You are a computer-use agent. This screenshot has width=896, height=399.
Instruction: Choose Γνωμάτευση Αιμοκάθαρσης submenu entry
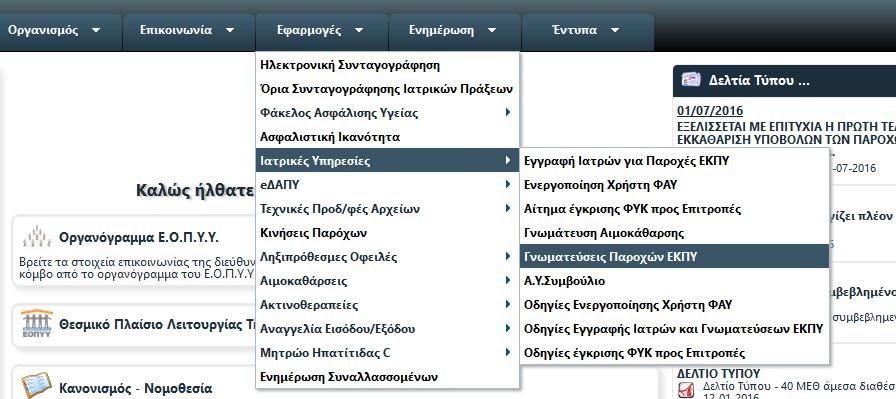674,233
